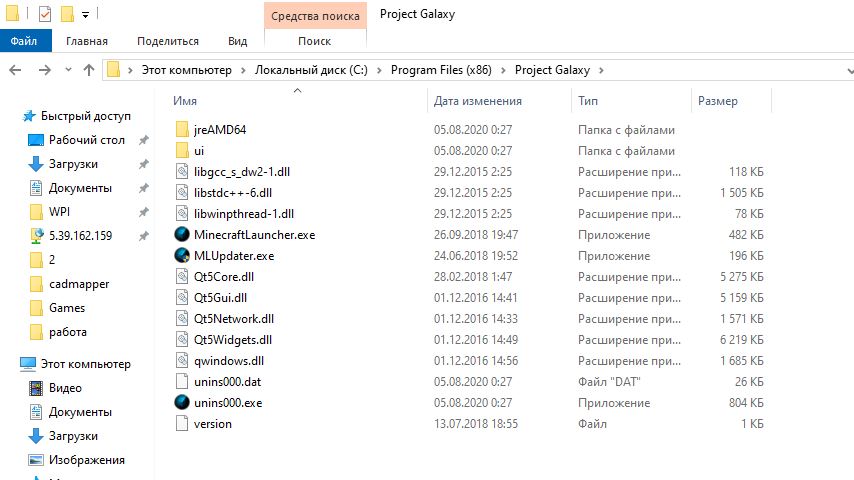The height and width of the screenshot is (480, 854).
Task: Switch to the Поиск ribbon tab
Action: click(315, 41)
